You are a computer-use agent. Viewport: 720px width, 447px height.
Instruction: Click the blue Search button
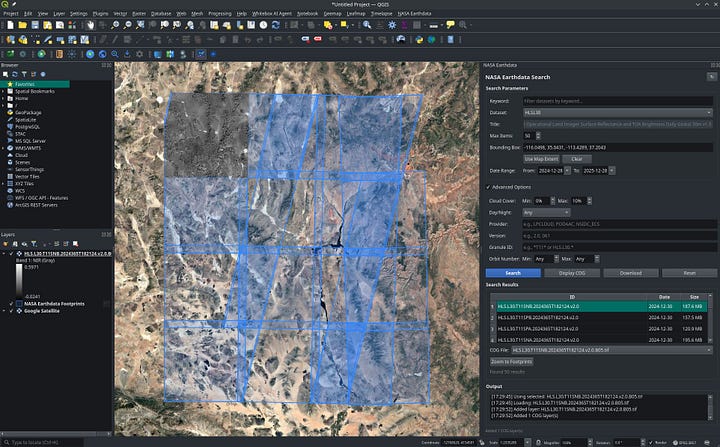coord(513,273)
